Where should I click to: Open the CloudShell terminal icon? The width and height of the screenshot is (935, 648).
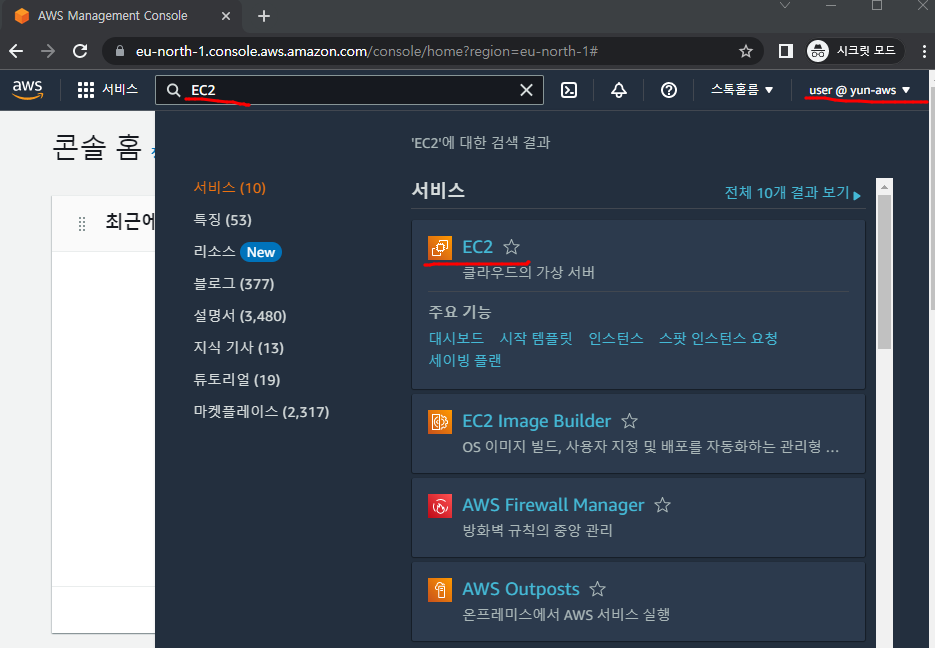tap(569, 90)
